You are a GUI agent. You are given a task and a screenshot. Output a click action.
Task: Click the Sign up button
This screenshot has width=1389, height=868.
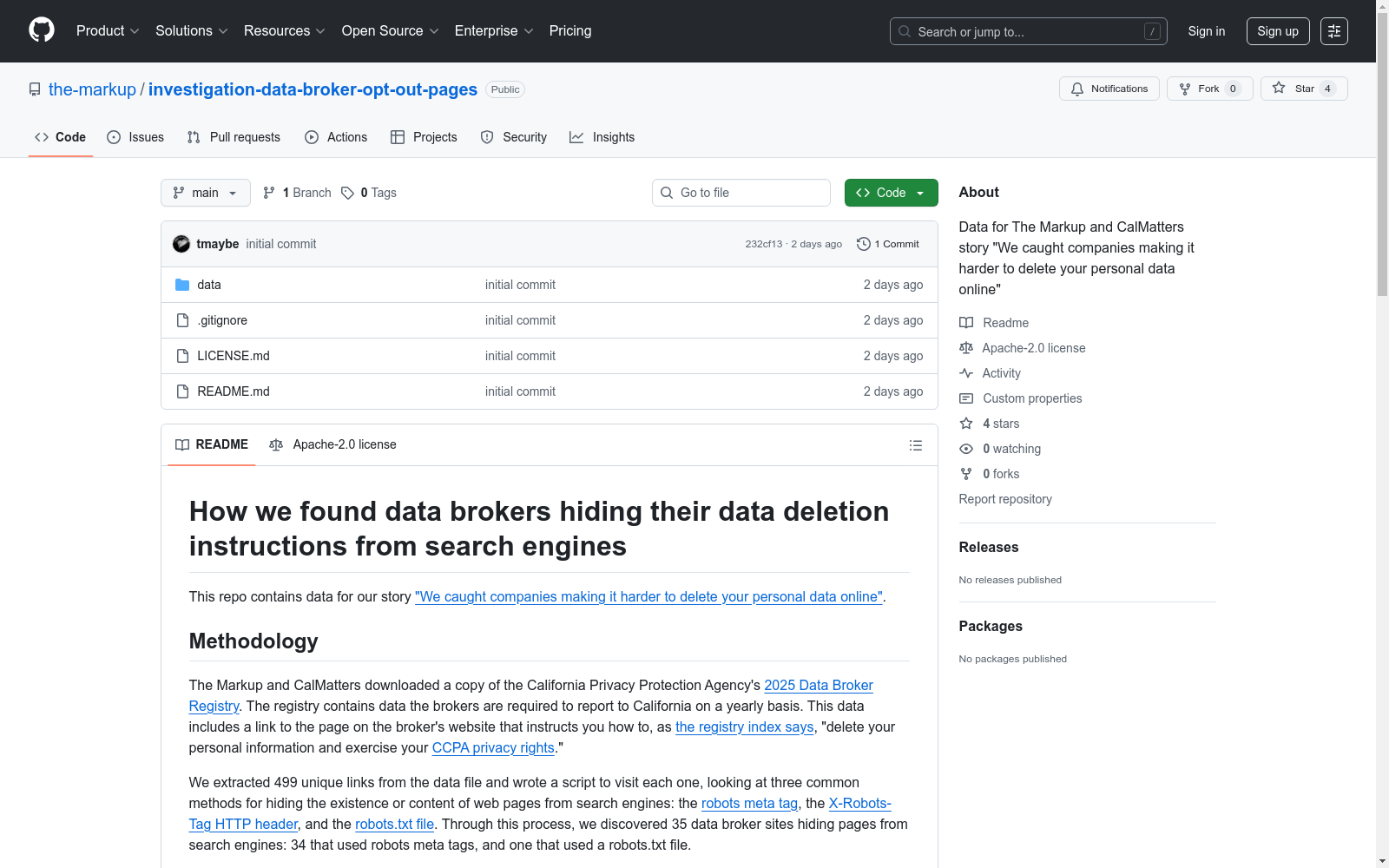click(x=1278, y=31)
